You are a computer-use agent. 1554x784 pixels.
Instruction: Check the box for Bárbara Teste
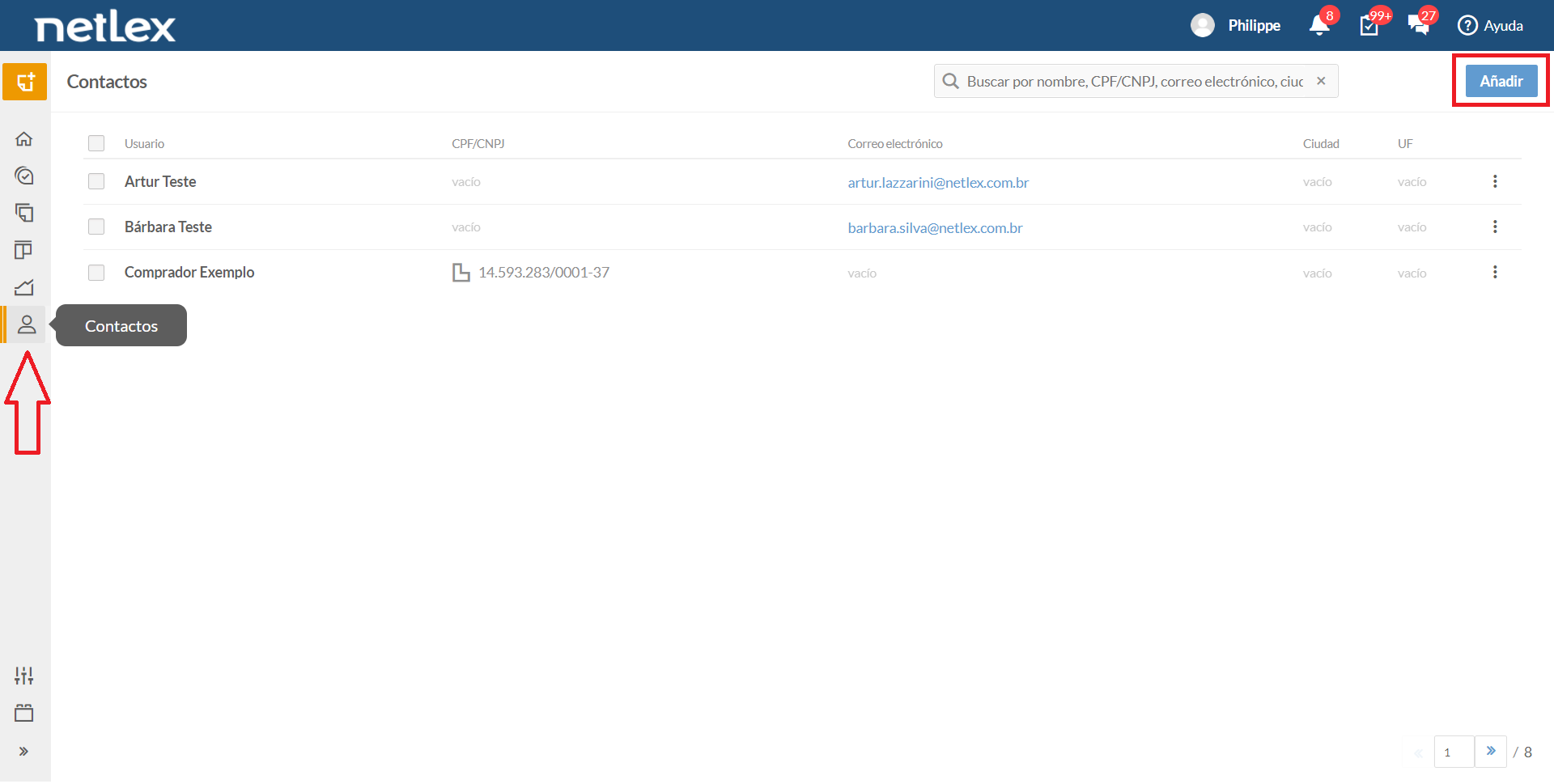tap(96, 227)
